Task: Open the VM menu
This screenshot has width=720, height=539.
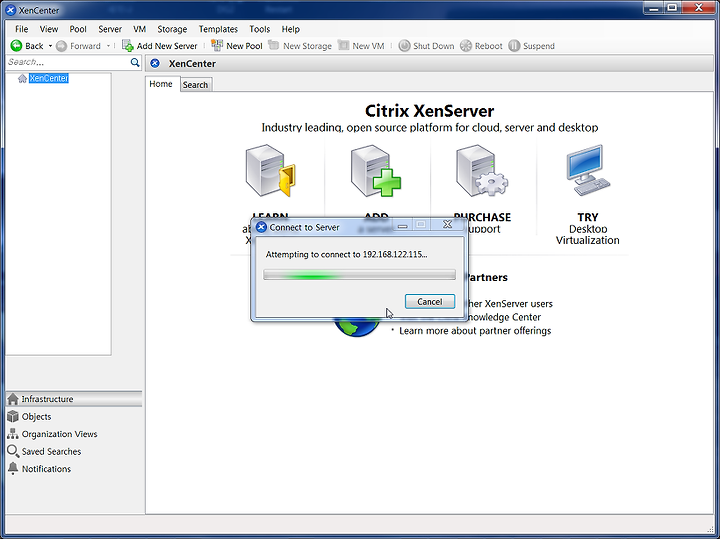Action: pyautogui.click(x=140, y=29)
